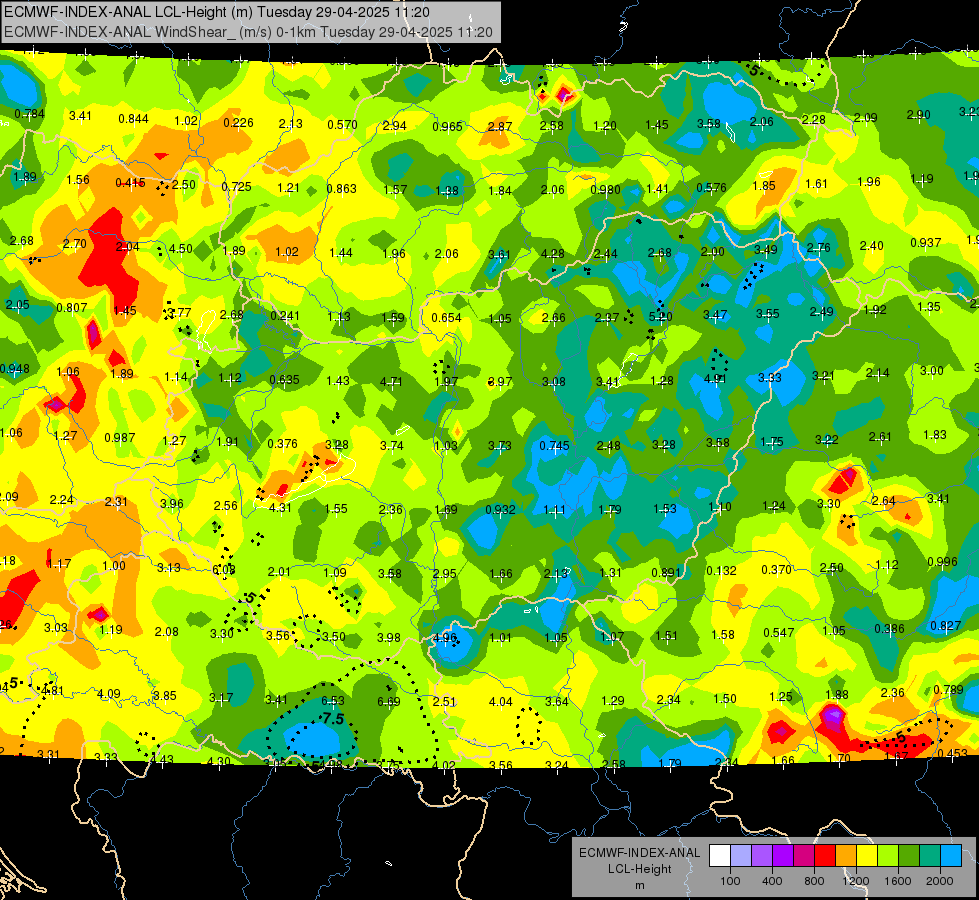Click the wind shear value 0.370
This screenshot has width=979, height=900.
tap(777, 570)
